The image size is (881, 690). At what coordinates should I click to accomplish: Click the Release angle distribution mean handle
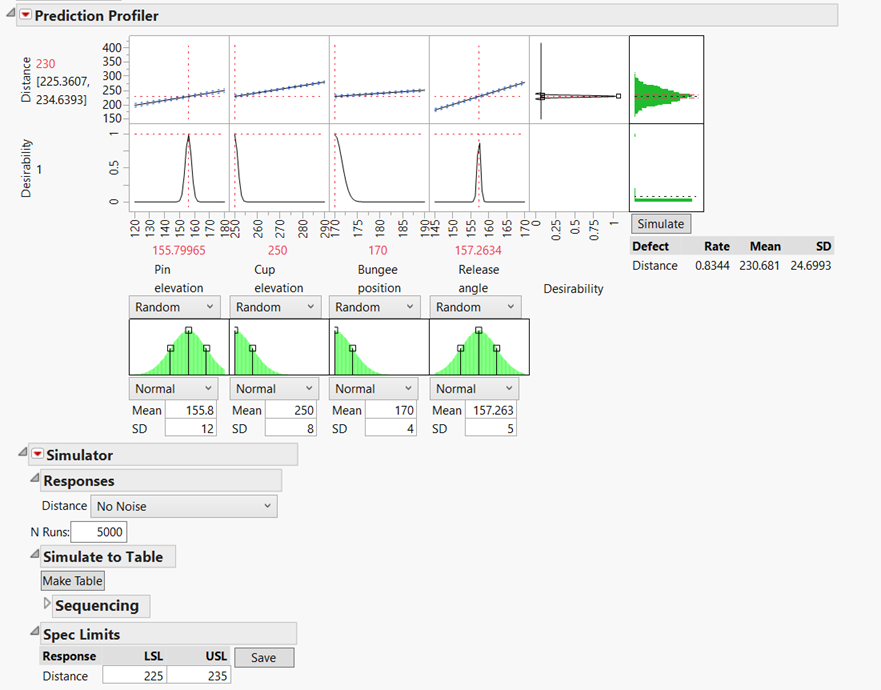(478, 330)
